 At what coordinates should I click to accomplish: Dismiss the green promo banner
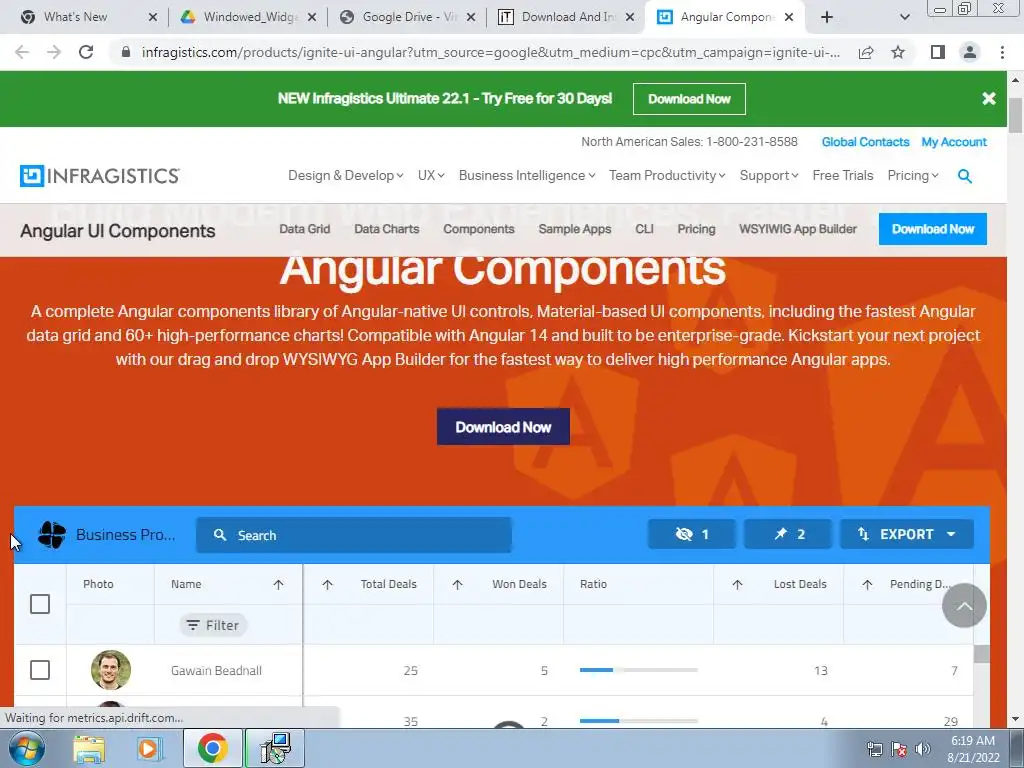989,99
